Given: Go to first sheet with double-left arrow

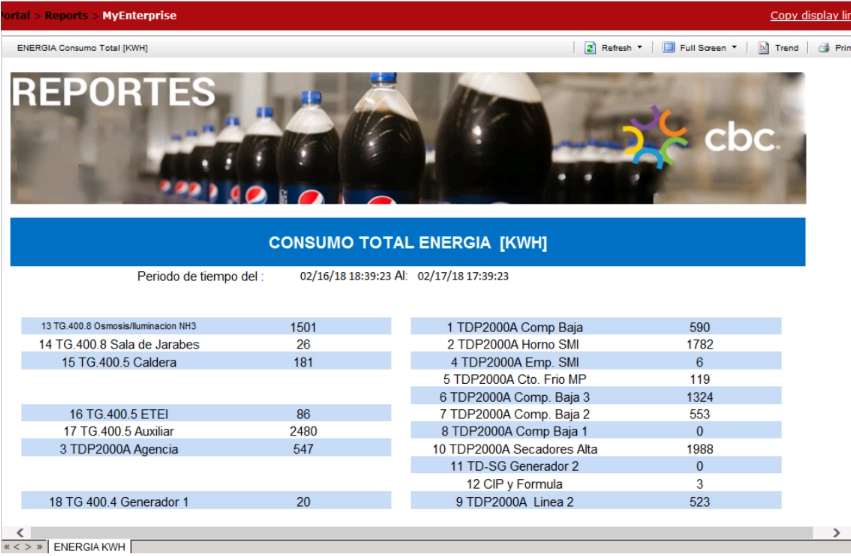Looking at the screenshot, I should pos(7,547).
